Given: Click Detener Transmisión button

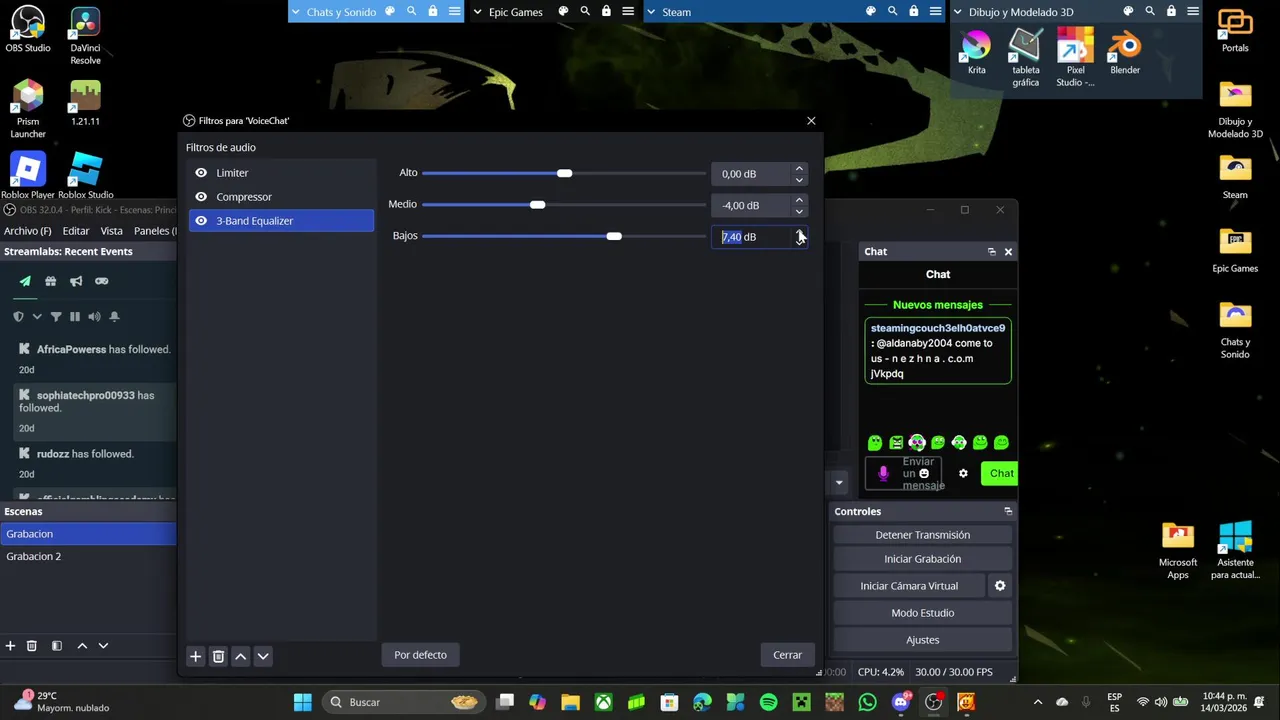Looking at the screenshot, I should click(x=922, y=535).
